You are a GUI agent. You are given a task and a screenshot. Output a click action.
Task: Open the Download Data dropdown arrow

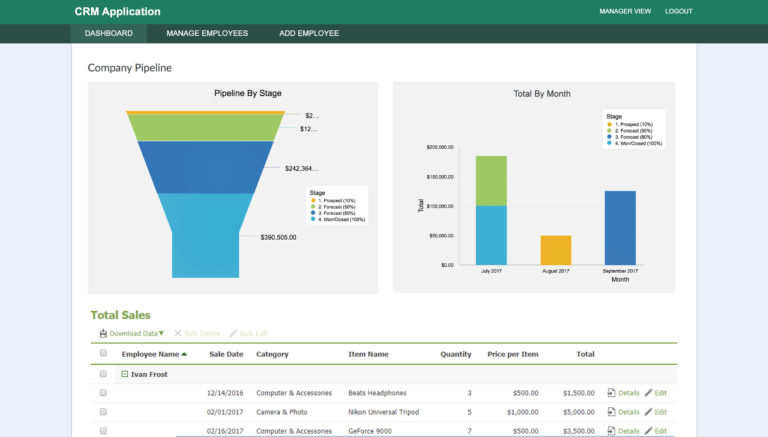point(161,333)
